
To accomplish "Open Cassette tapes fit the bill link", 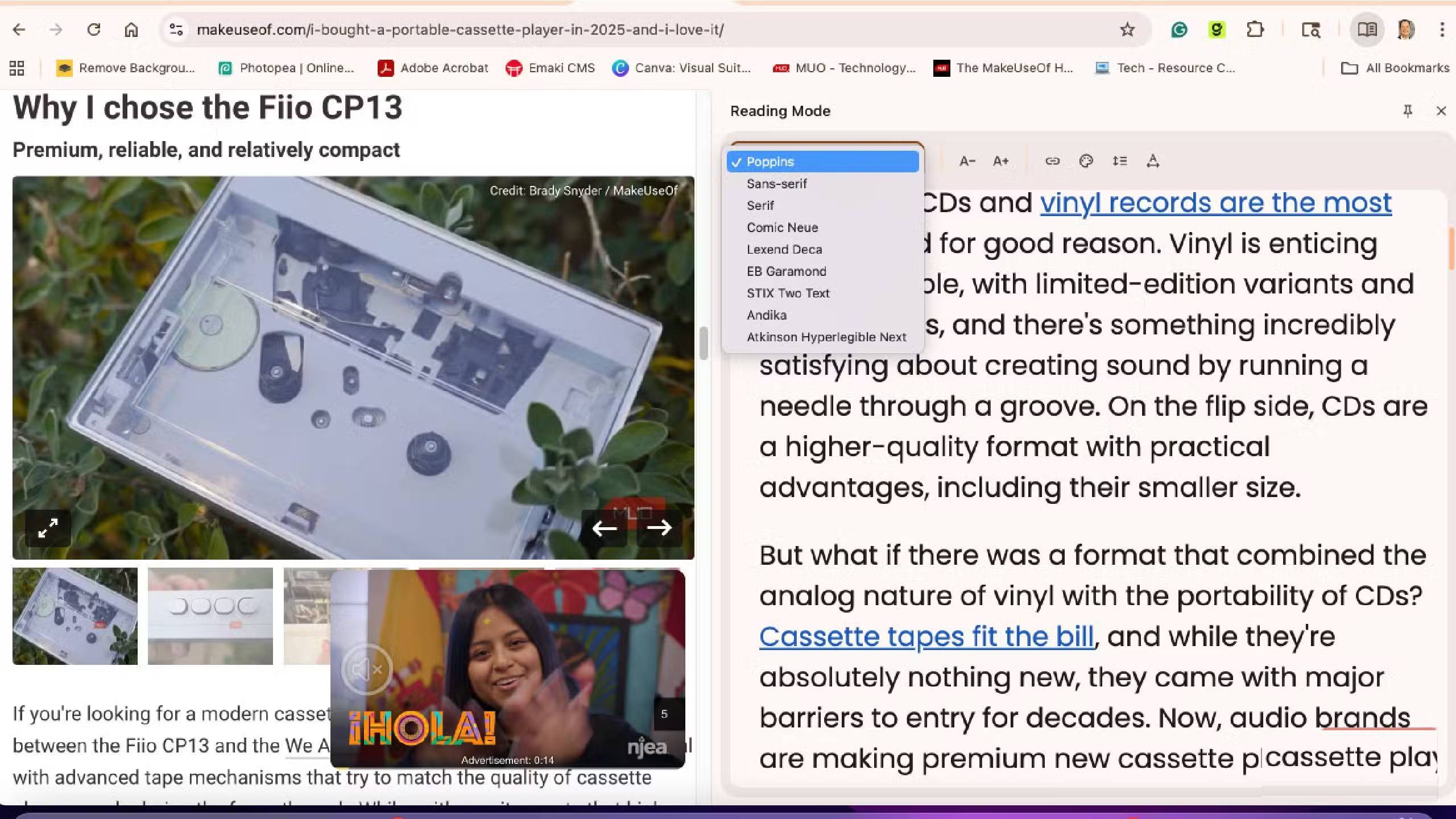I will point(926,636).
